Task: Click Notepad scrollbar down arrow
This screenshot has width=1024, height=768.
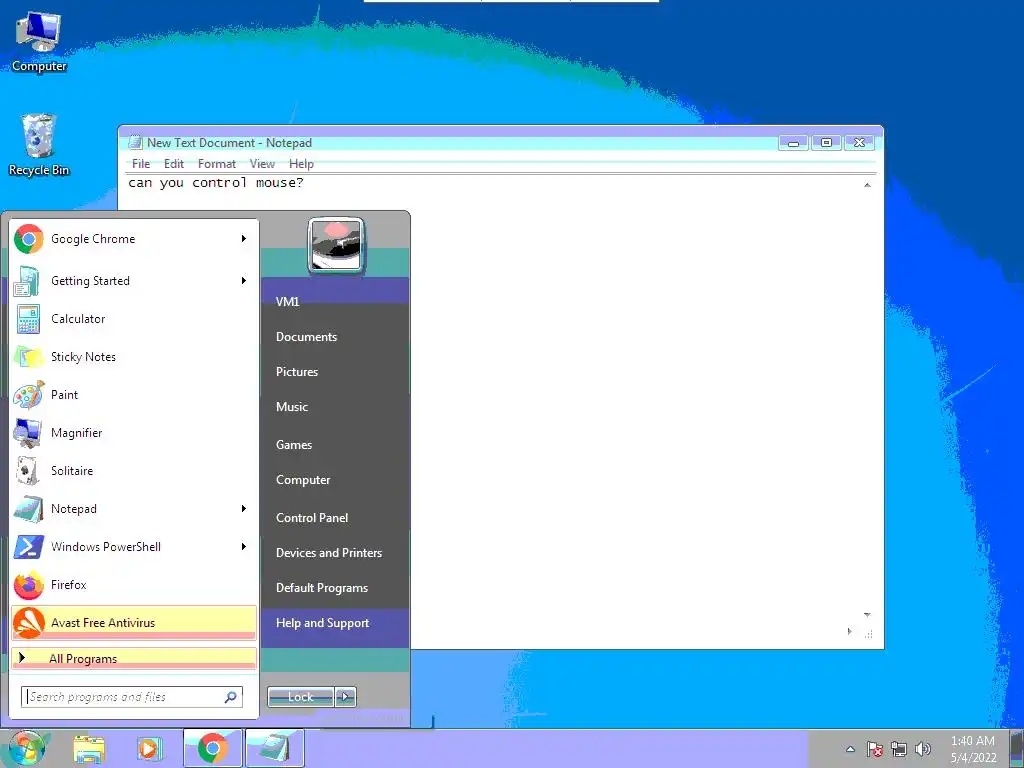Action: tap(867, 615)
